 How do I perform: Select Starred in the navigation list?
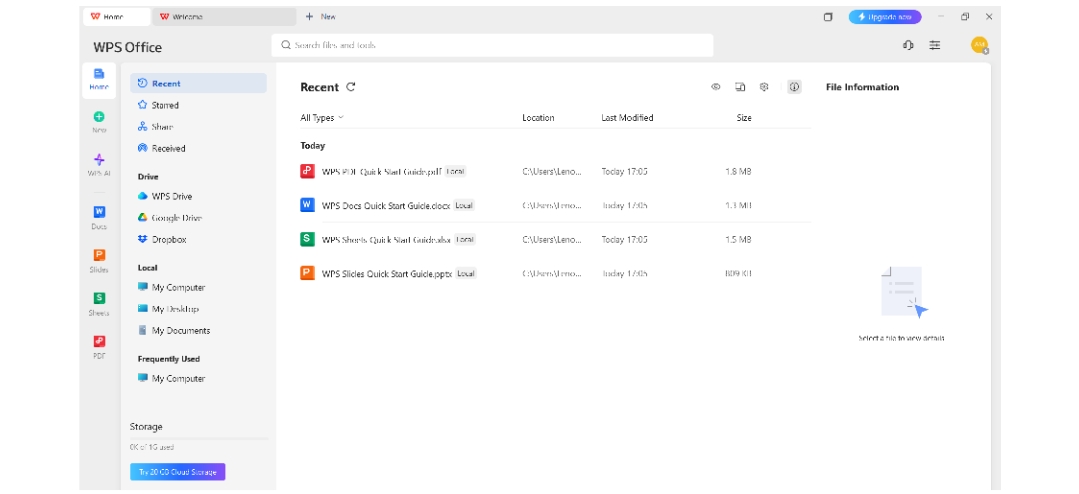tap(165, 105)
